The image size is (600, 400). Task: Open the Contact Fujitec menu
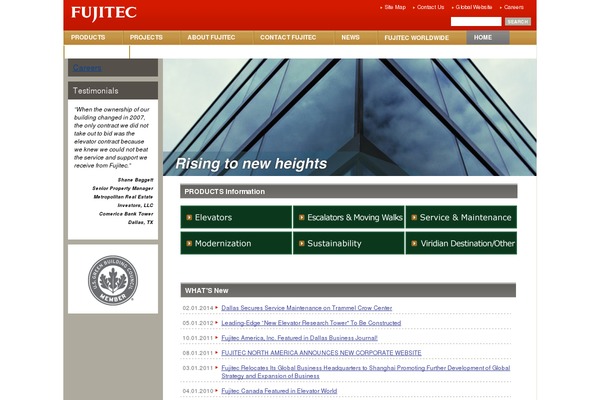[x=288, y=38]
